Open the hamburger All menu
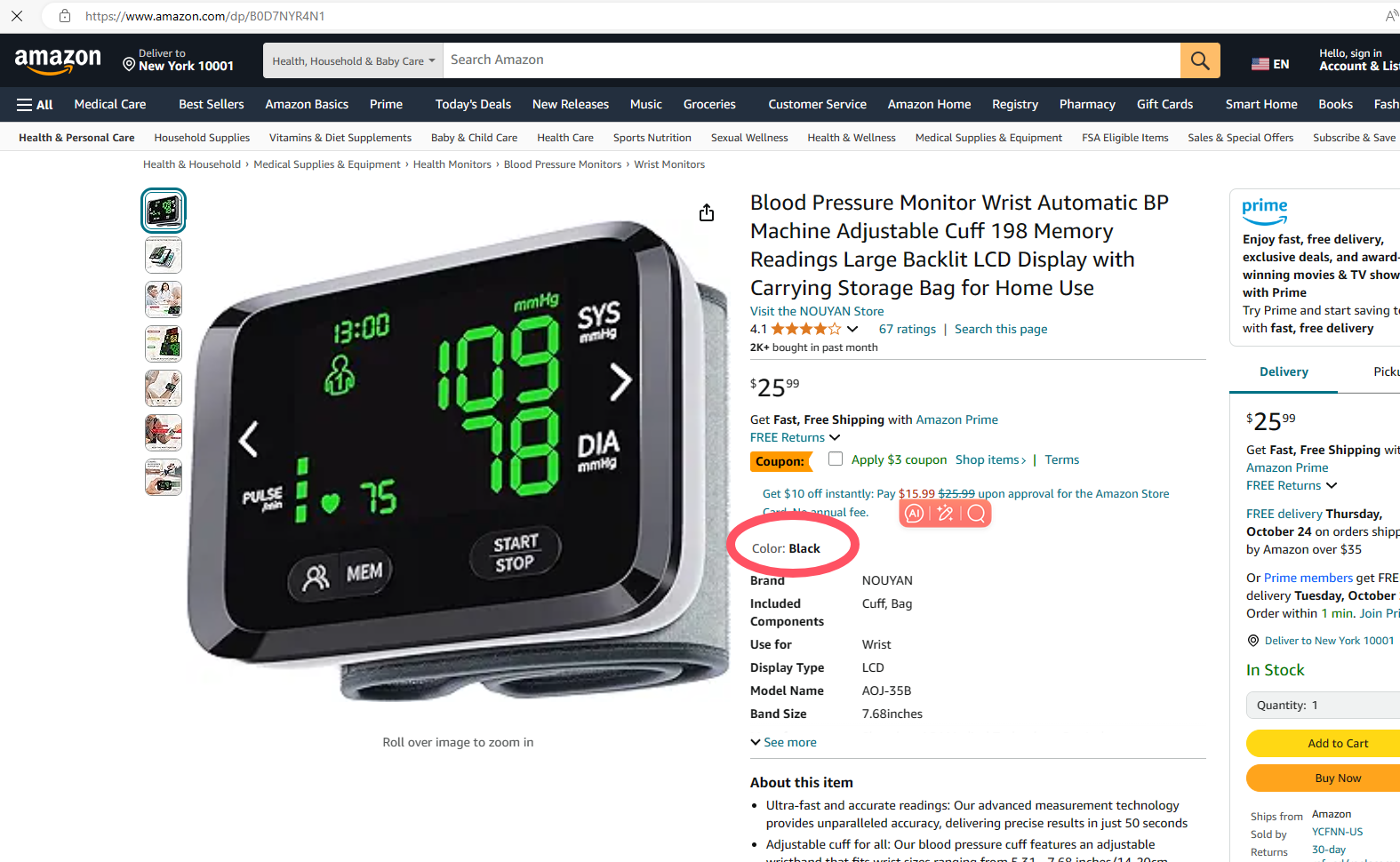This screenshot has height=862, width=1400. [35, 105]
